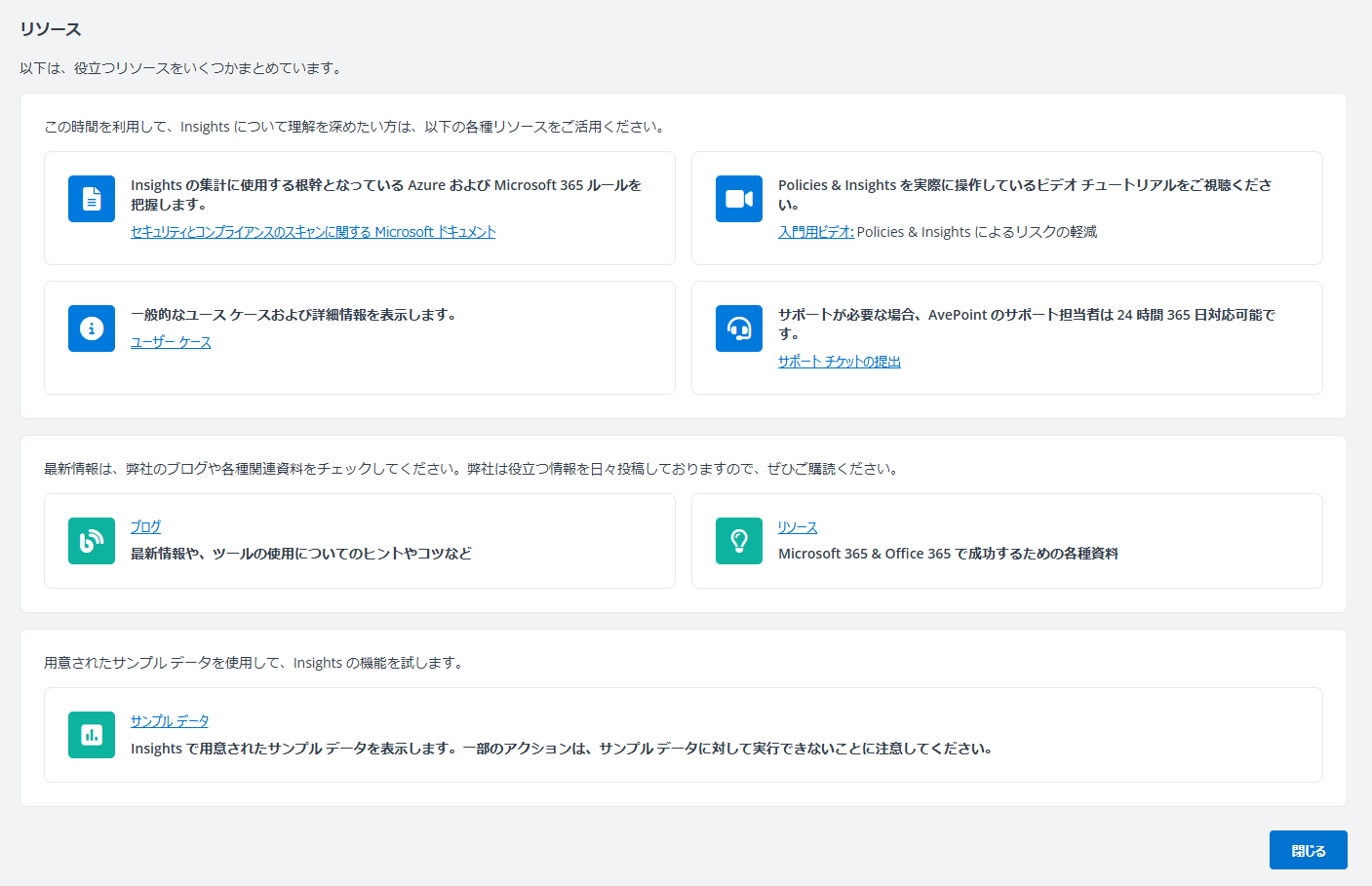Click text '最新情報や、ツールの使用についてのヒントやコツなど'
Image resolution: width=1372 pixels, height=886 pixels.
pos(301,554)
